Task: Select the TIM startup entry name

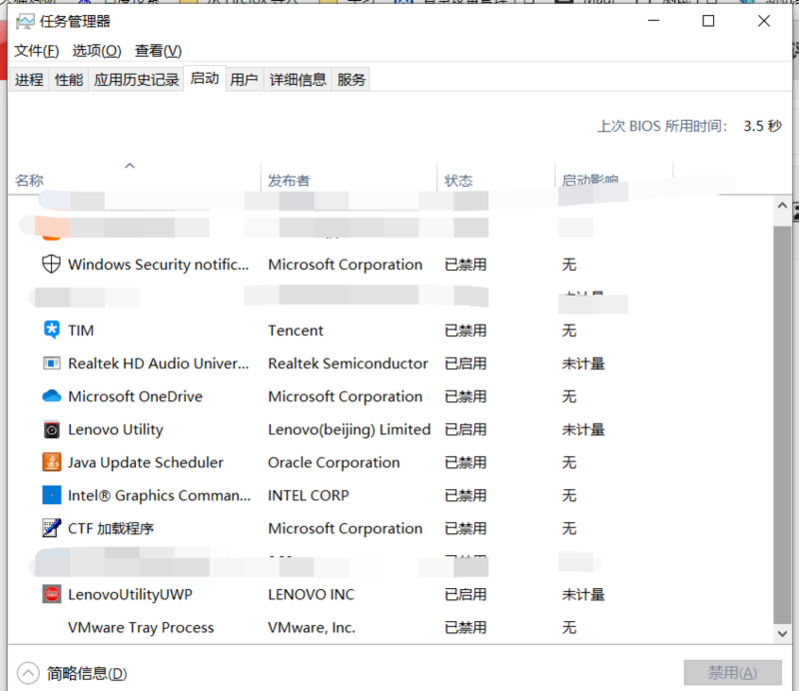Action: (x=81, y=330)
